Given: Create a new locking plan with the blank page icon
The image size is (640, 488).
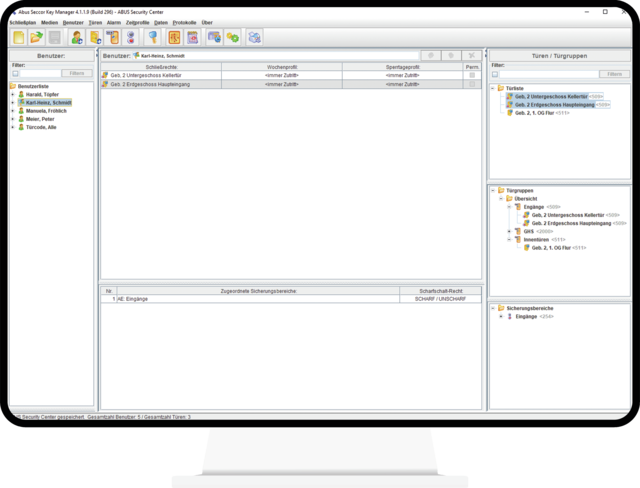Looking at the screenshot, I should tap(19, 38).
